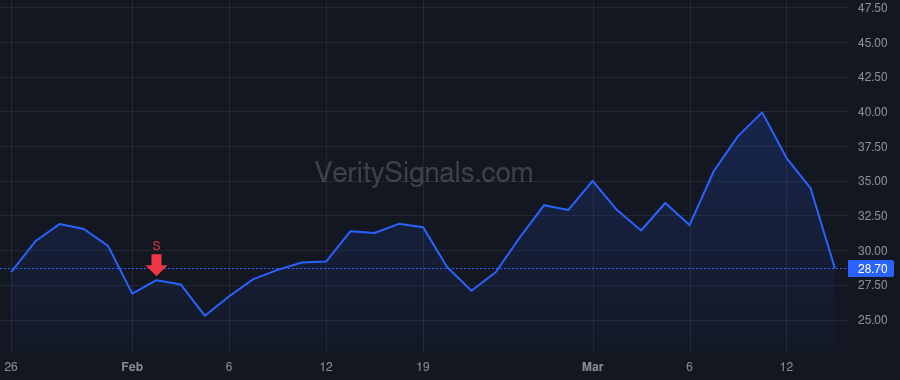This screenshot has width=900, height=380.
Task: Click the red sell signal arrow
Action: (x=156, y=265)
